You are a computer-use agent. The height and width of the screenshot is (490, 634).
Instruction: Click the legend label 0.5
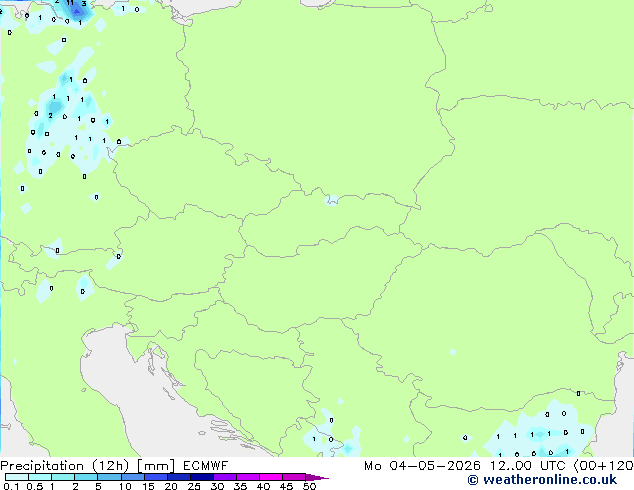pos(35,486)
